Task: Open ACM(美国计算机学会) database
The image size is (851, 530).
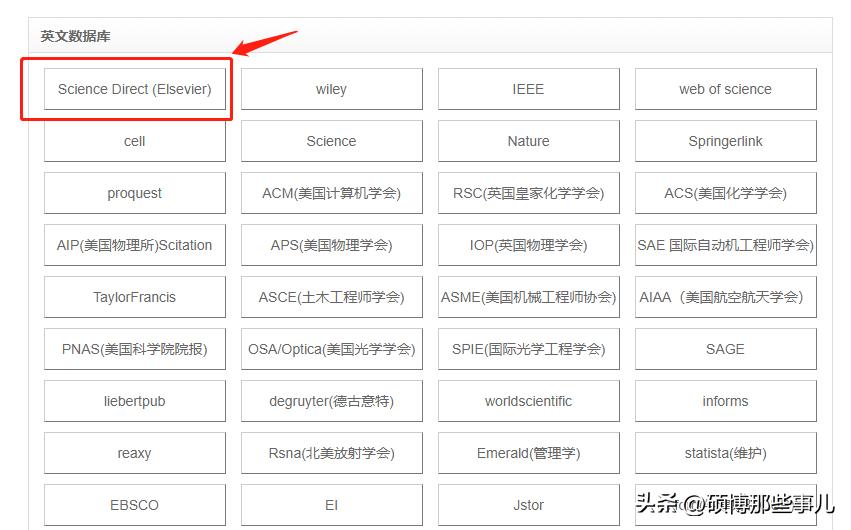Action: tap(332, 193)
